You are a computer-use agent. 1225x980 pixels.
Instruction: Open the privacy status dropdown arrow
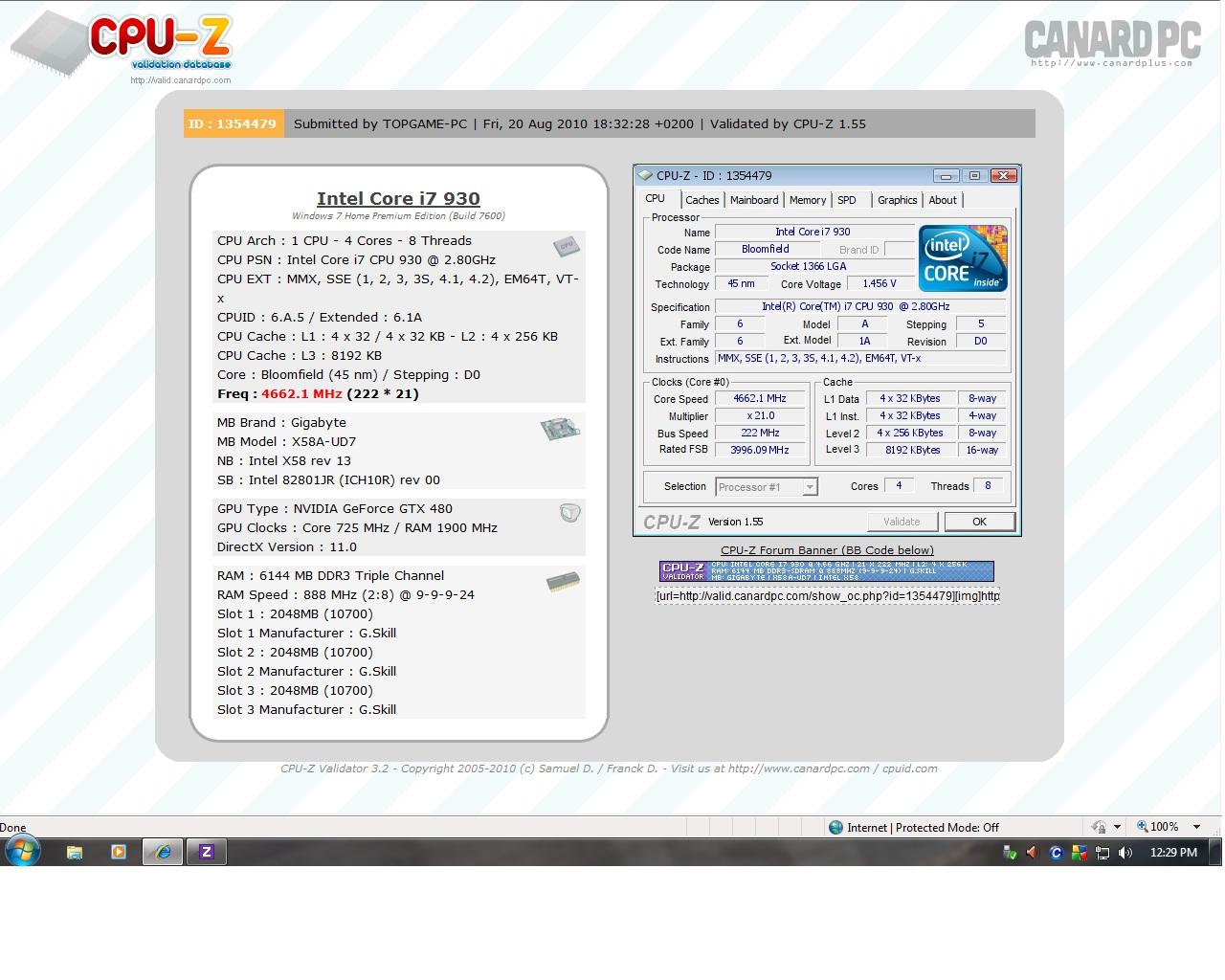coord(1117,827)
